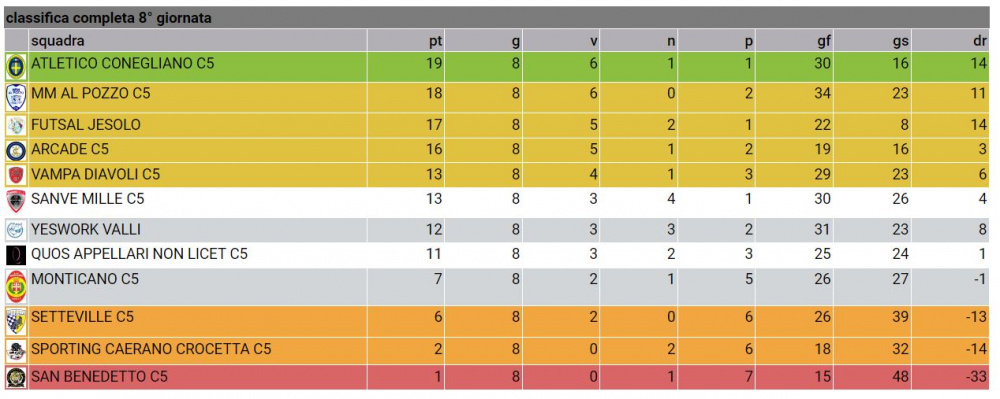Select the 'dr' goal difference column header
Image resolution: width=1000 pixels, height=399 pixels.
coord(981,41)
